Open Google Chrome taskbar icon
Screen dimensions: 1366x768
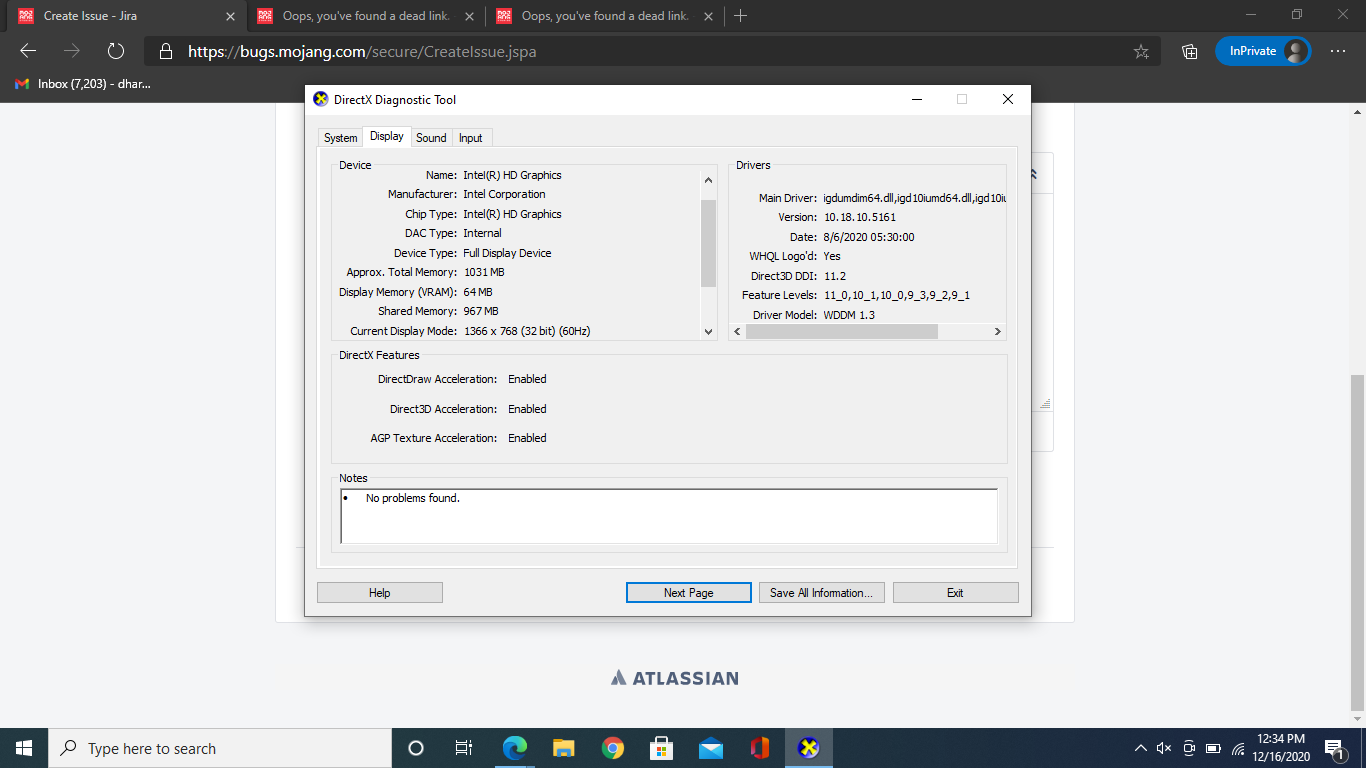click(x=613, y=748)
